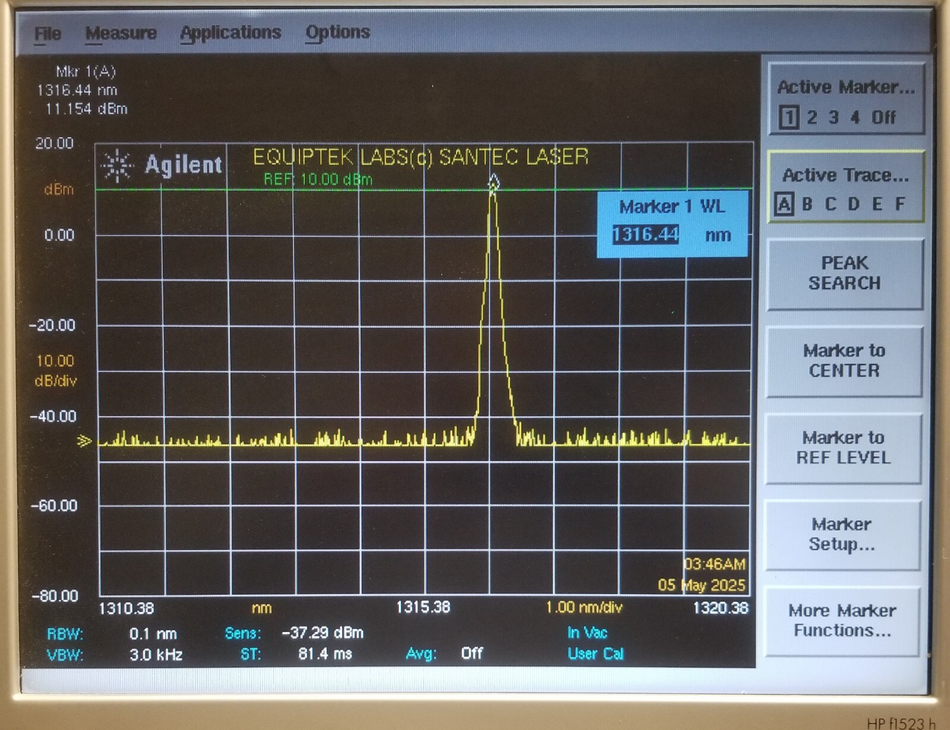Viewport: 950px width, 730px height.
Task: Click the 10.00 dB/div scale label
Action: pos(55,371)
